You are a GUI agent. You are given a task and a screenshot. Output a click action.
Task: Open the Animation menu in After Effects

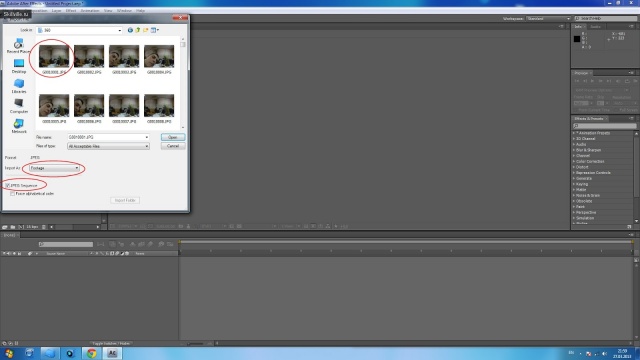coord(90,11)
